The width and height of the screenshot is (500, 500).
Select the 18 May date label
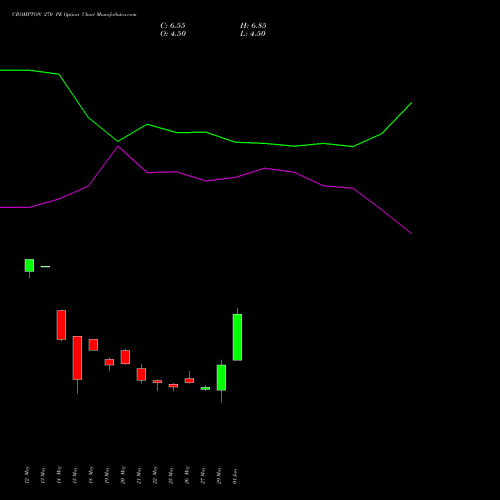pos(91,475)
